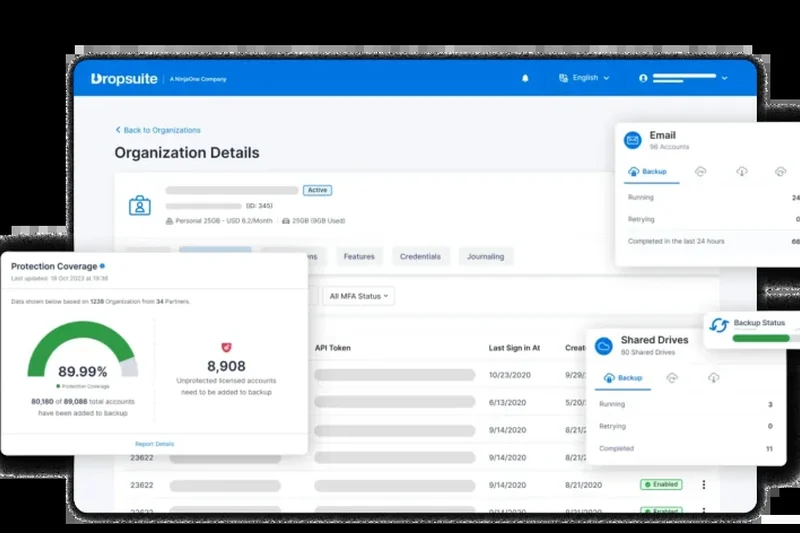Select restore cloud icon in Shared Drives
Image resolution: width=800 pixels, height=533 pixels.
(672, 378)
